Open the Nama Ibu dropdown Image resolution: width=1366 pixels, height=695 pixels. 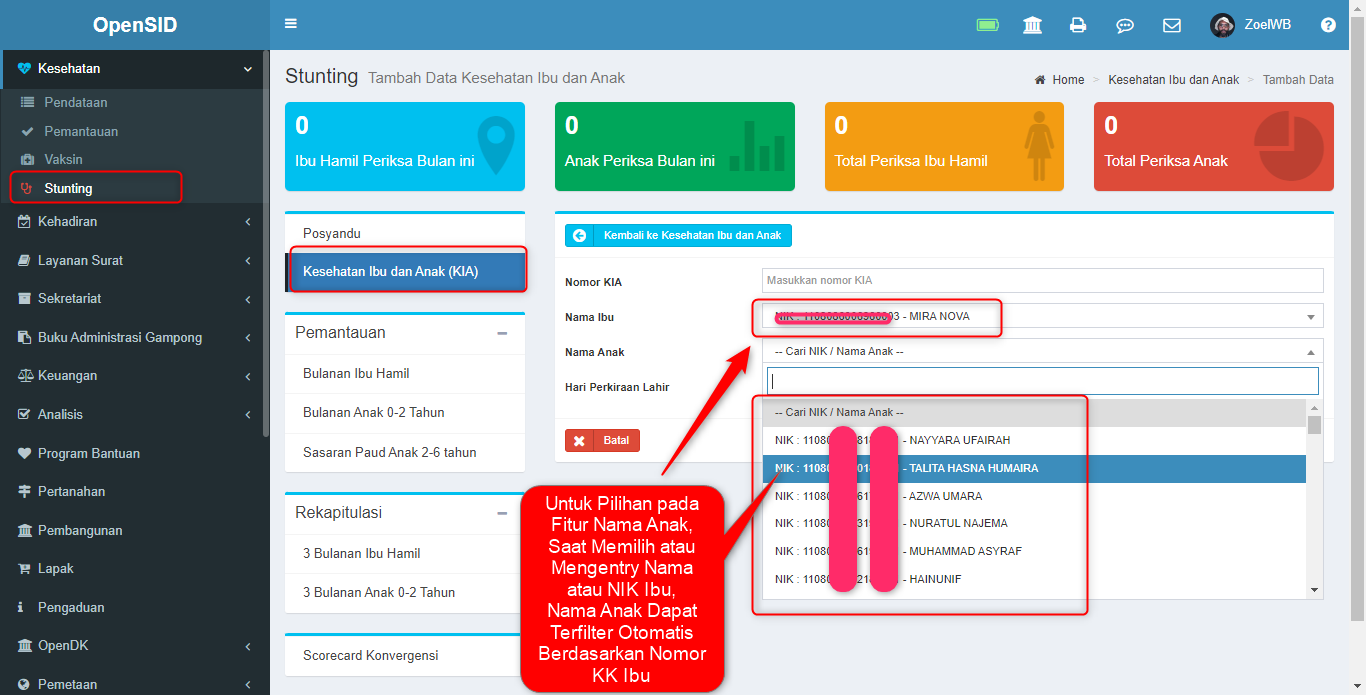click(x=1043, y=315)
